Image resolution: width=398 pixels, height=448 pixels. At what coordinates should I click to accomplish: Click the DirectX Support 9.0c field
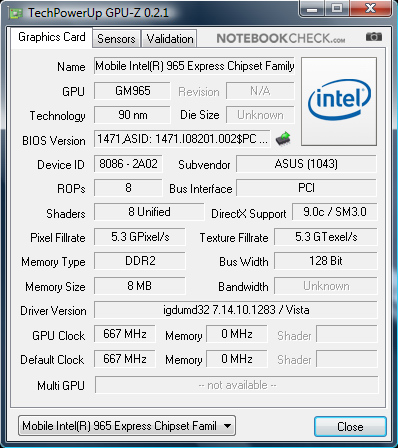point(335,212)
